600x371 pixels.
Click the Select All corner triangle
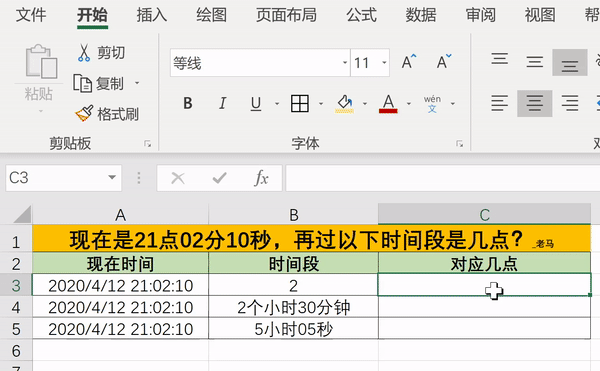[x=22, y=214]
